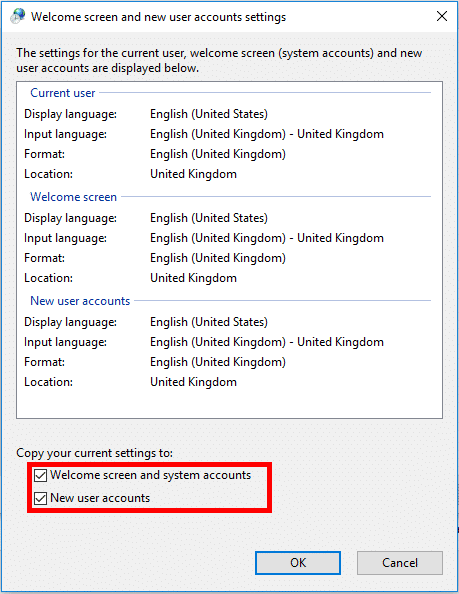Click the 'New user accounts' checkbox label text

click(x=100, y=498)
